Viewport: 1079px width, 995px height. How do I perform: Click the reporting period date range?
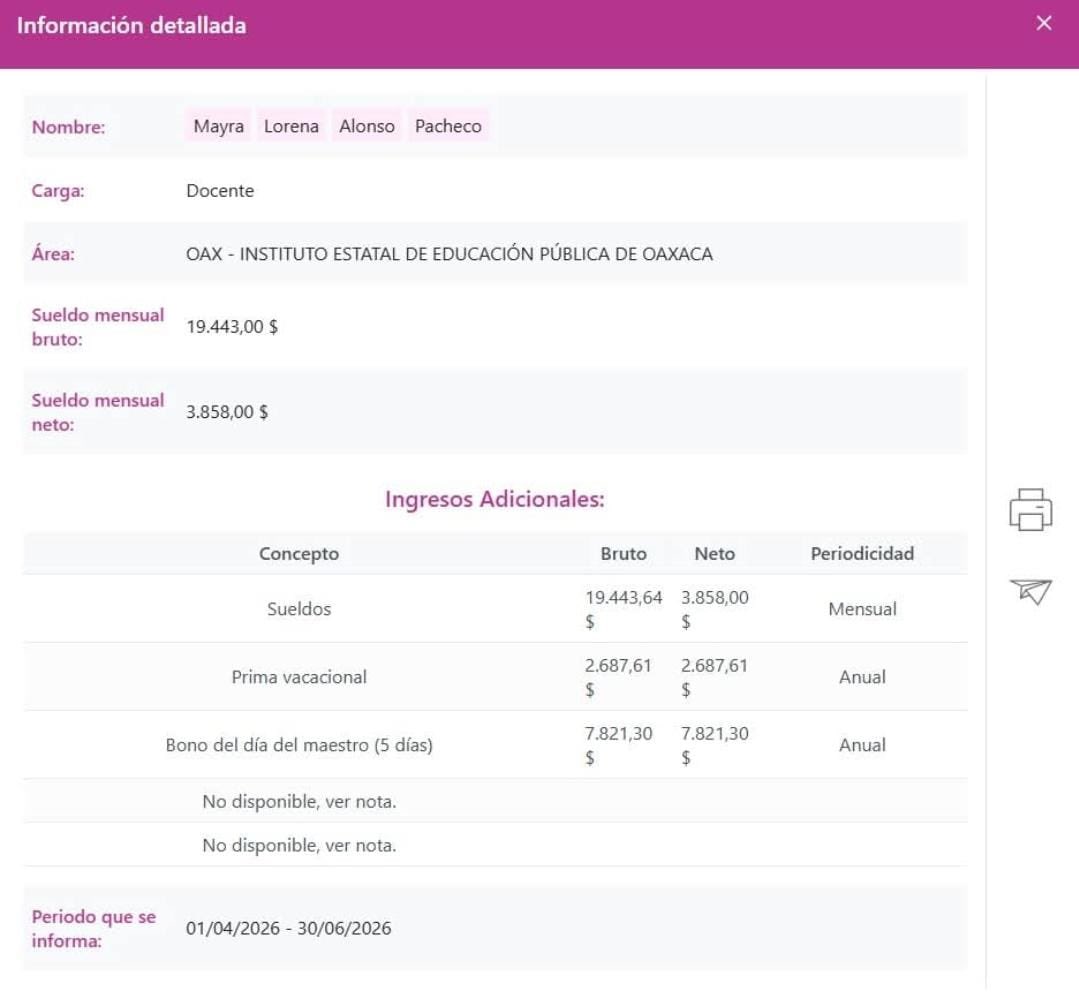(288, 928)
